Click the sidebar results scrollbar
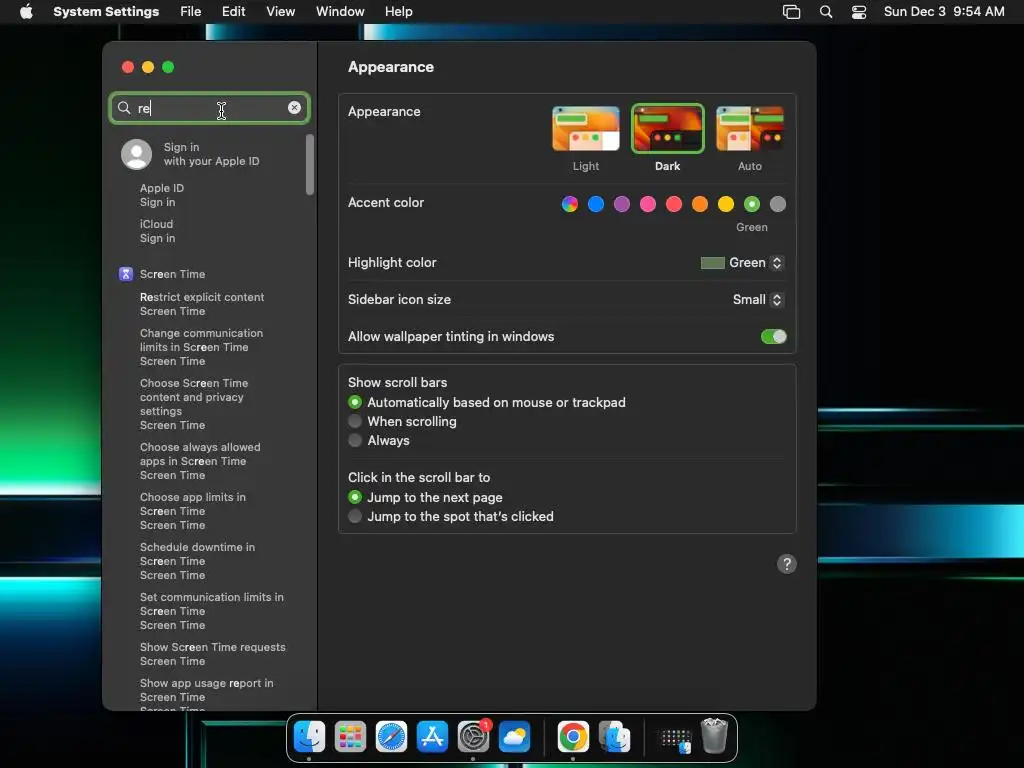This screenshot has height=768, width=1024. (310, 165)
